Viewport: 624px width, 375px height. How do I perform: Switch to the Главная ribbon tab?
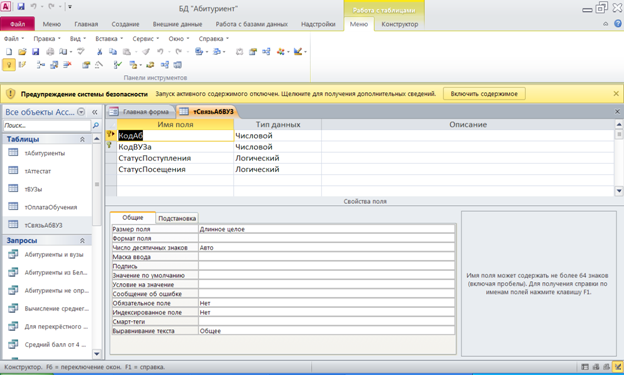(86, 24)
